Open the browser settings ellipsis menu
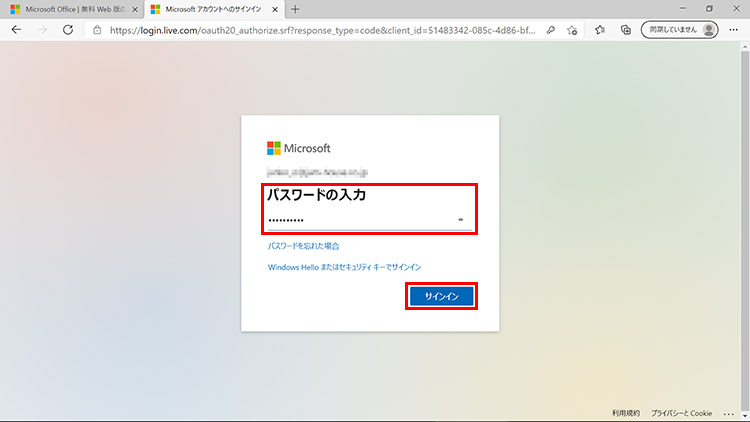The image size is (750, 422). point(735,30)
